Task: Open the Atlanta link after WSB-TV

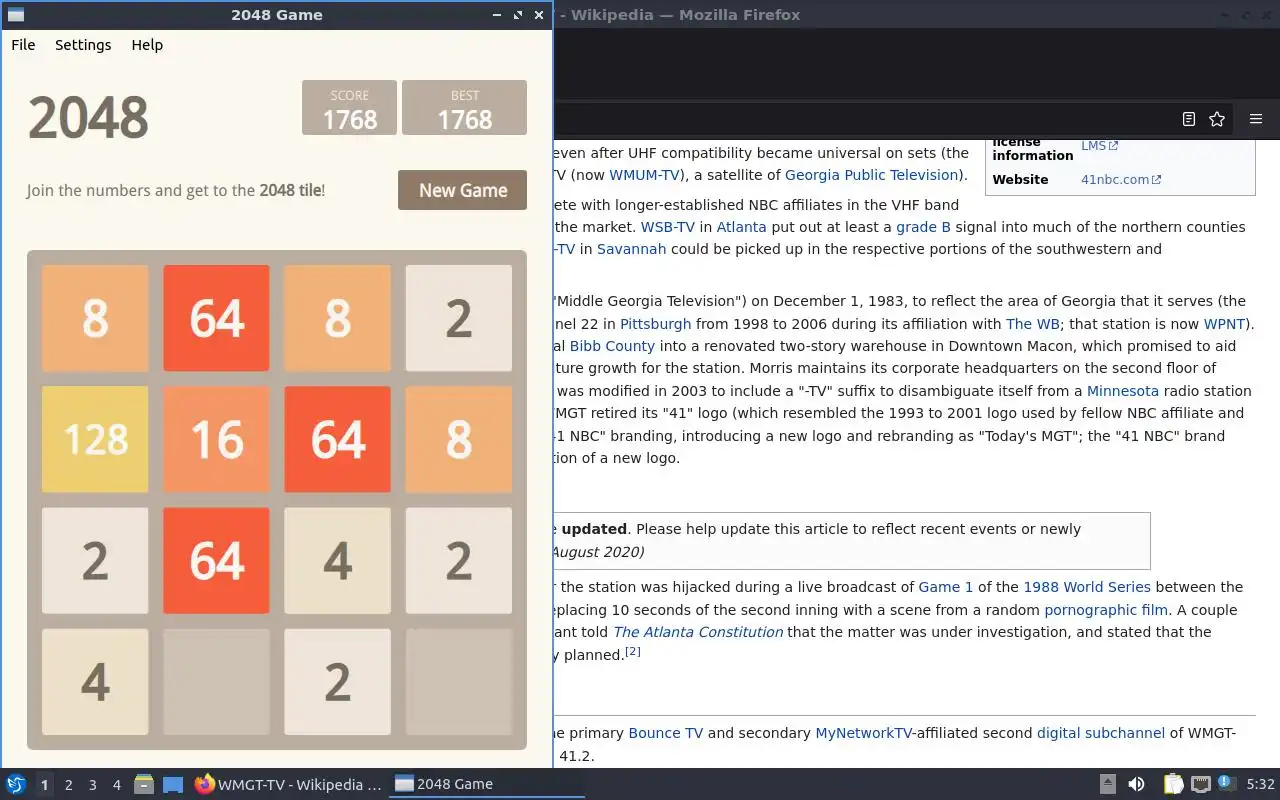Action: 741,227
